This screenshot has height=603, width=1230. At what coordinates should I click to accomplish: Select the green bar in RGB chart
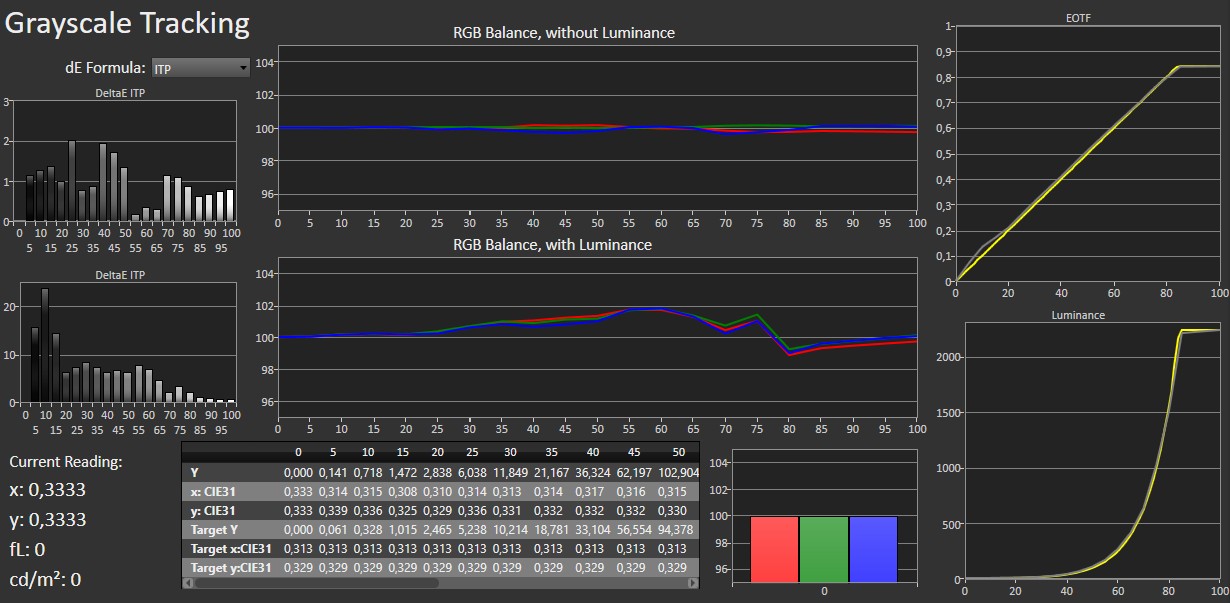coord(824,548)
